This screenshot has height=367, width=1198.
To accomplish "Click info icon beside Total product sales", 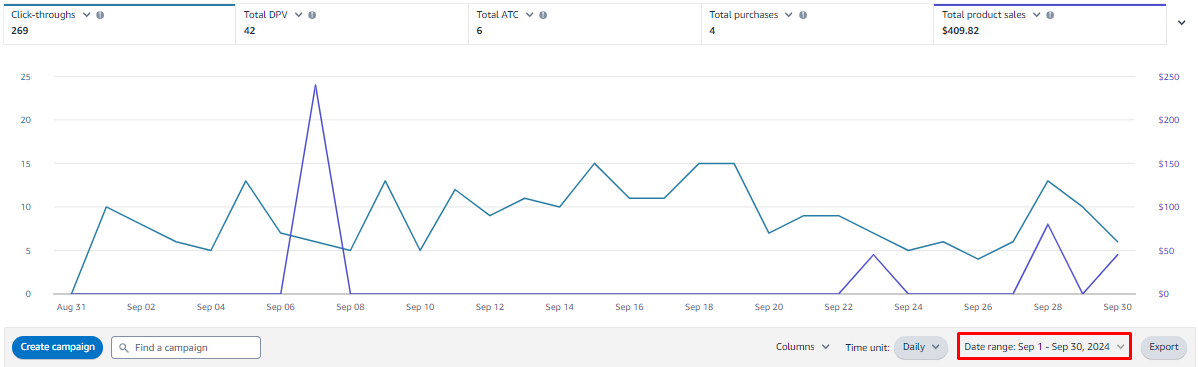I will coord(1051,15).
